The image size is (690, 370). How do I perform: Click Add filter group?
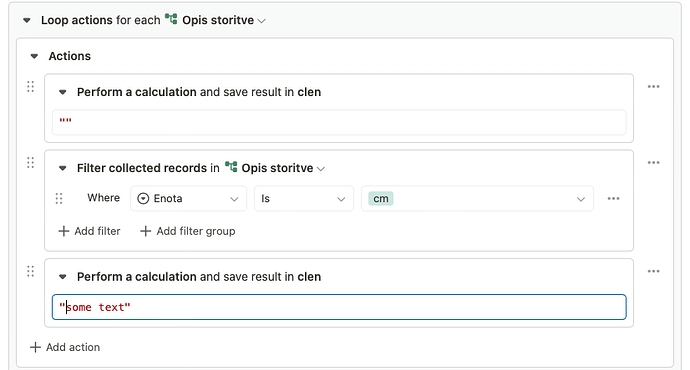pos(187,231)
